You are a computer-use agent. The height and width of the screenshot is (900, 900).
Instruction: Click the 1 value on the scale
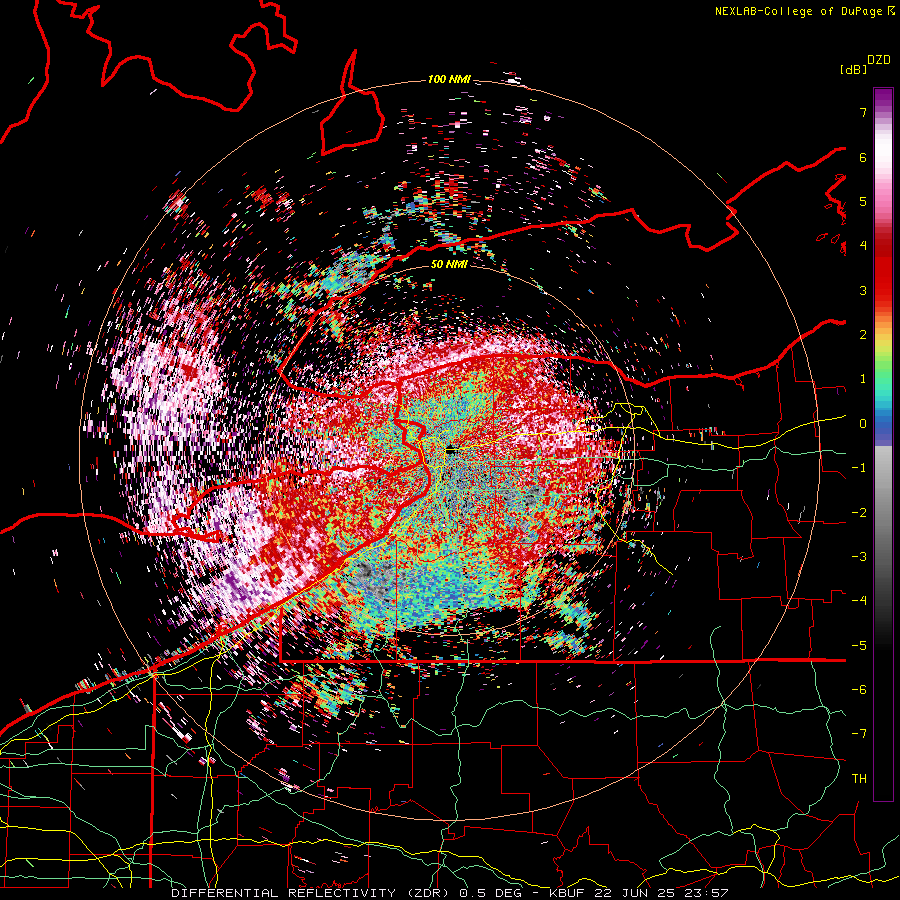(x=863, y=379)
